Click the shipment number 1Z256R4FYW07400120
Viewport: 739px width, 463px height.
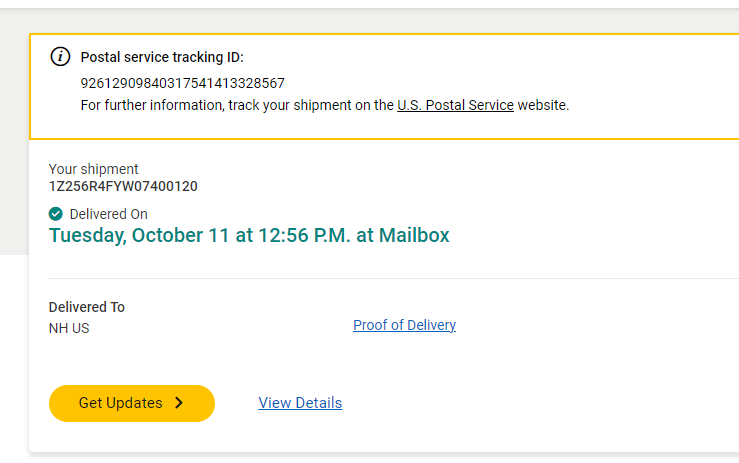click(x=123, y=186)
